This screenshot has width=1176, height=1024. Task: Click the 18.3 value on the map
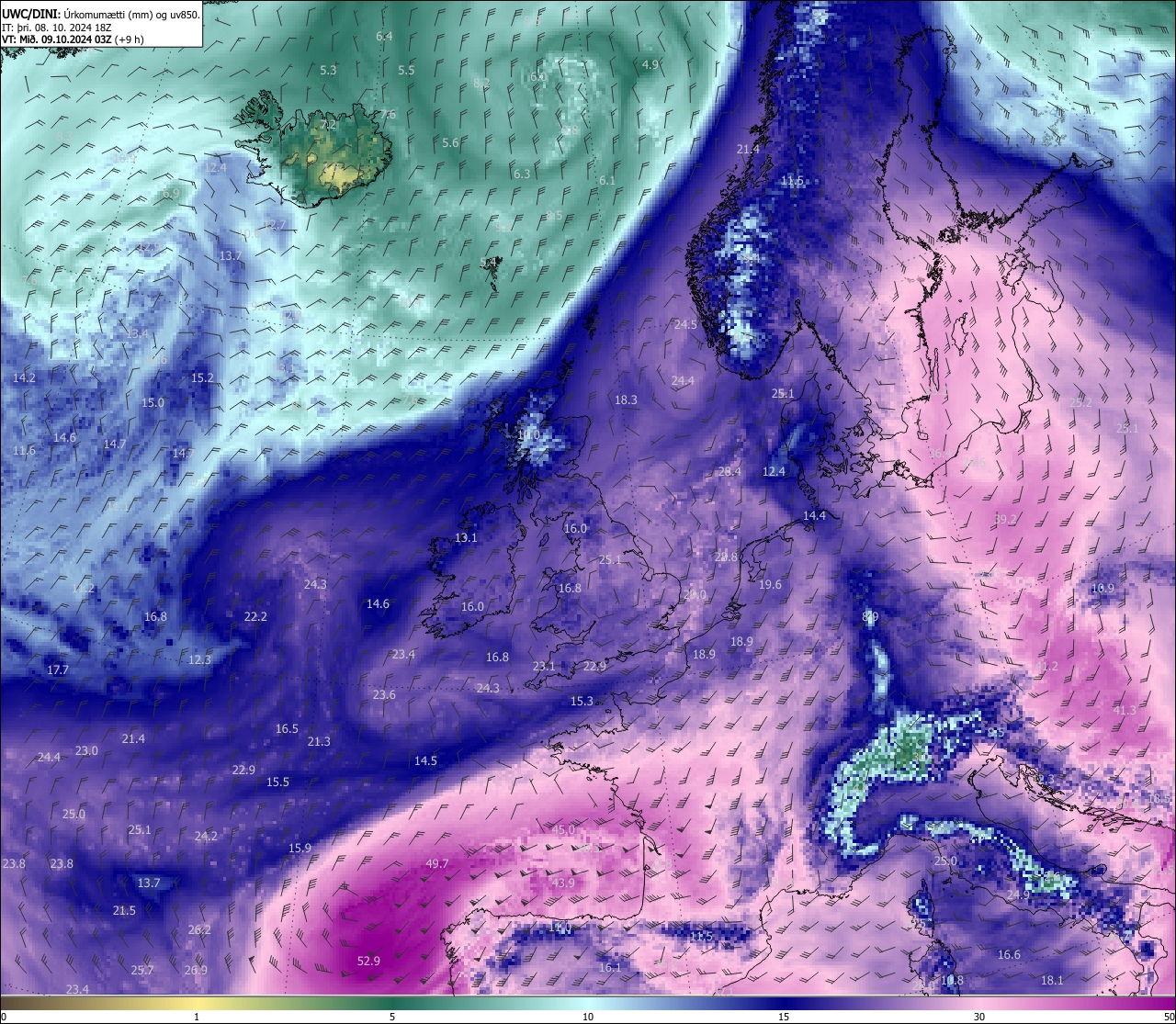coord(626,399)
